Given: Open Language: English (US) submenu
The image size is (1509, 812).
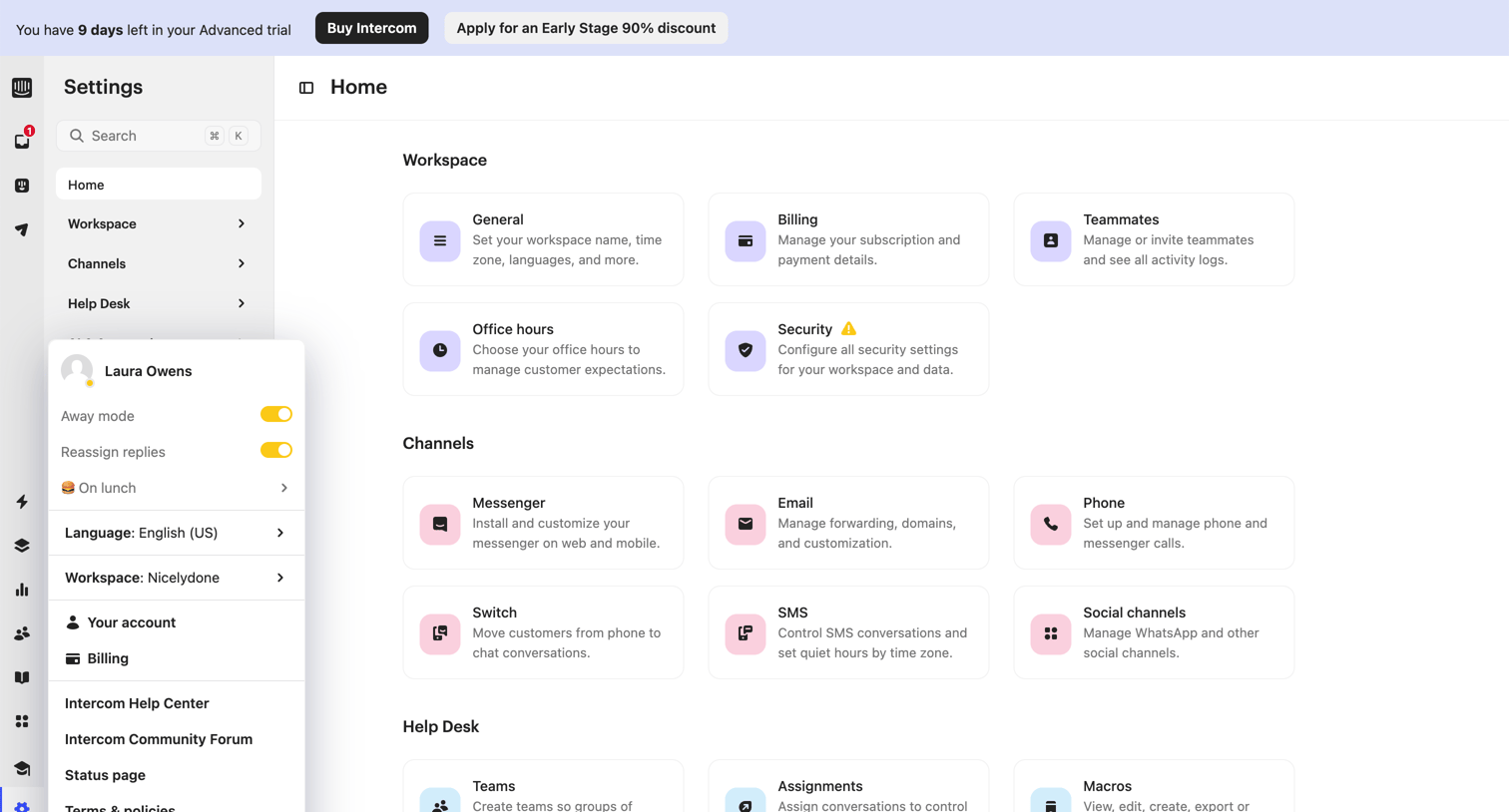Looking at the screenshot, I should (x=176, y=533).
